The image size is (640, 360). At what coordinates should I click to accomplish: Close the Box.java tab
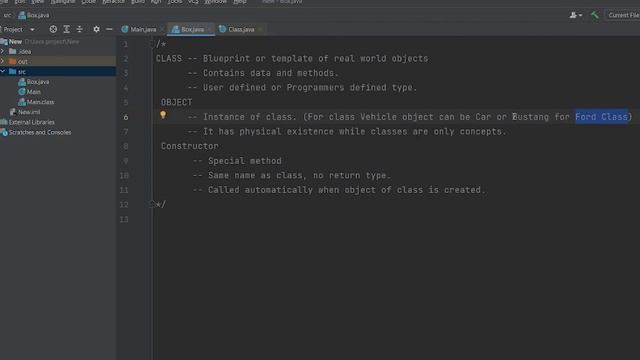click(210, 29)
